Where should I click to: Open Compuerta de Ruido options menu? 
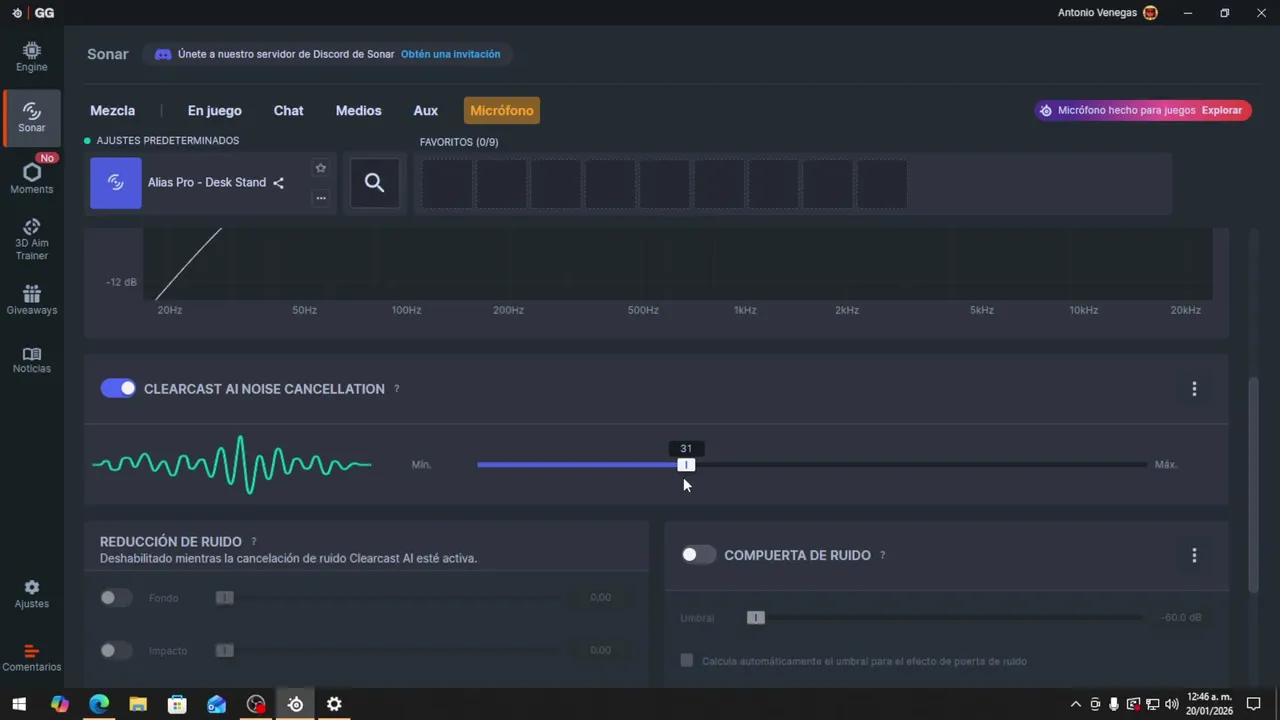point(1194,555)
